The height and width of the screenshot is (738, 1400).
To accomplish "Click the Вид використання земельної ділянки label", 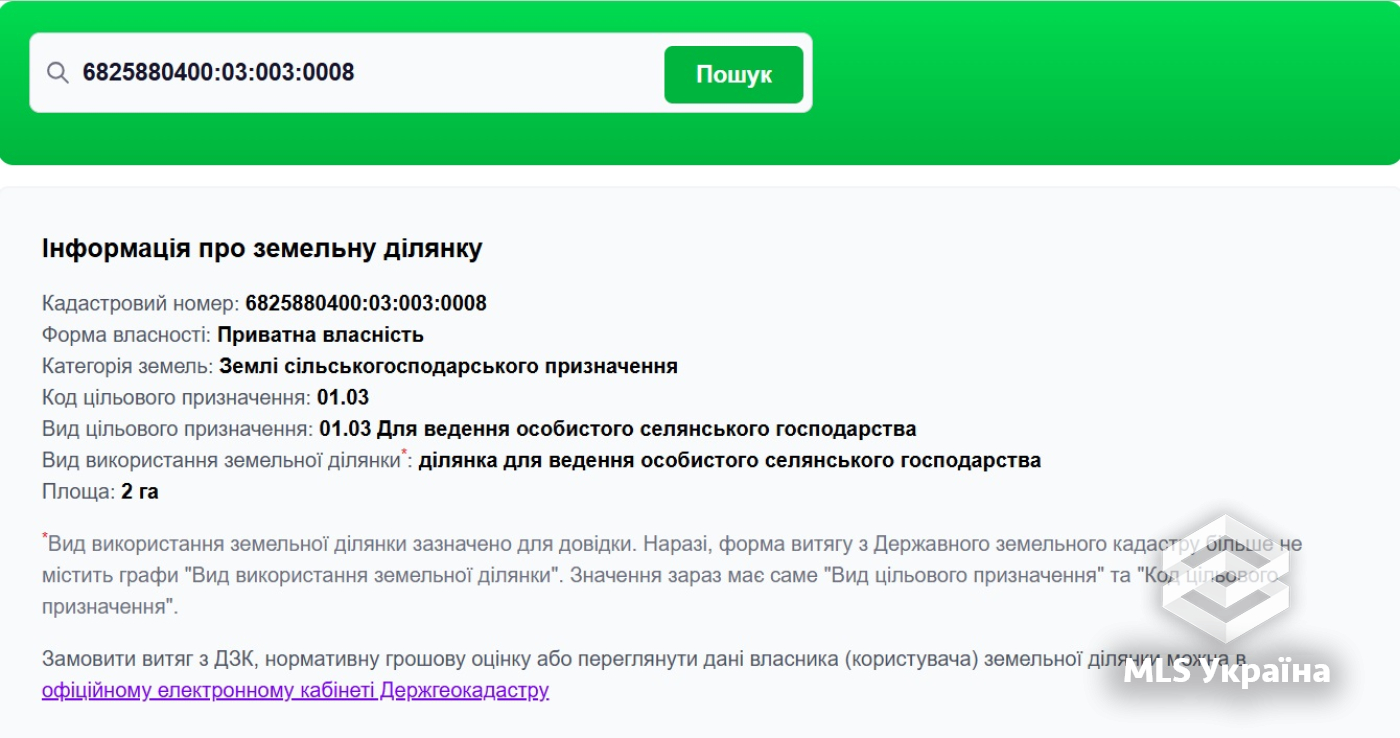I will [226, 460].
